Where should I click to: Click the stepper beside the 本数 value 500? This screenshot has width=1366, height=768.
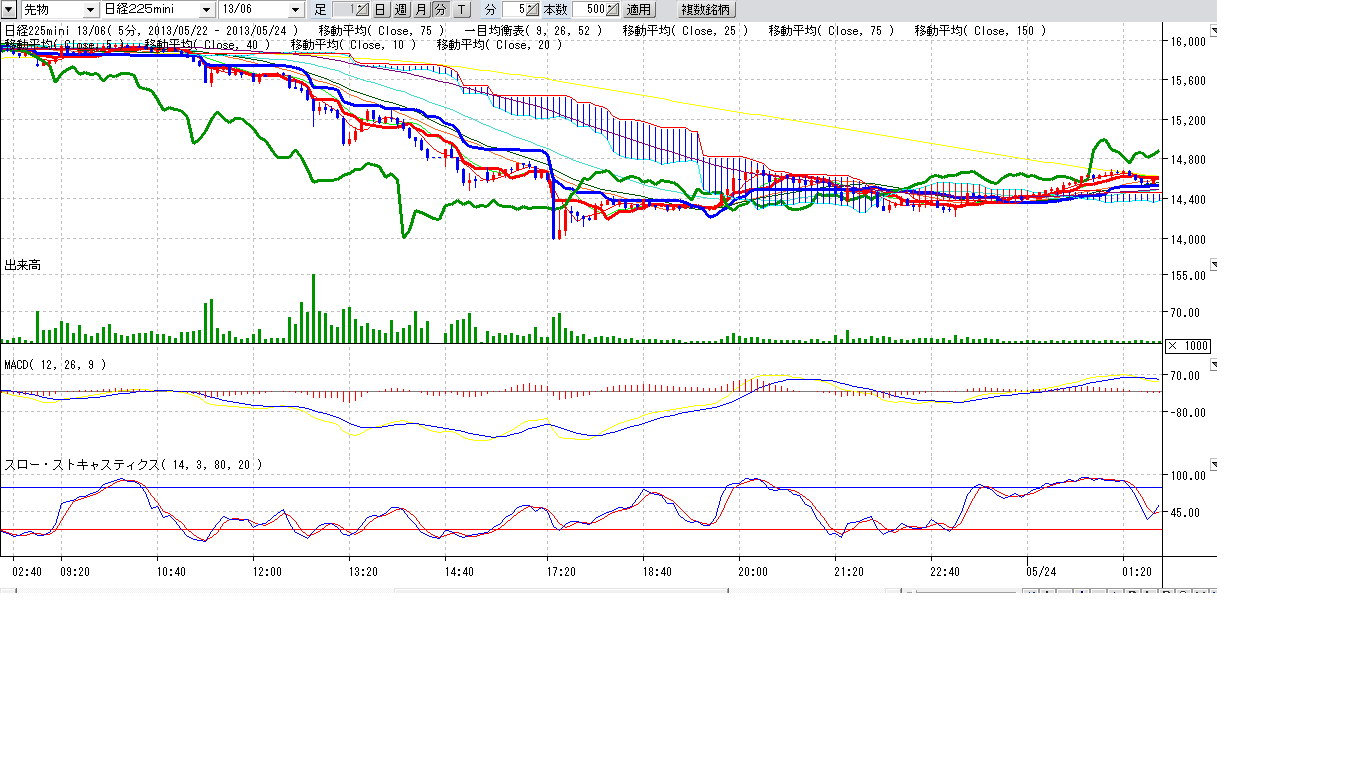(x=612, y=9)
